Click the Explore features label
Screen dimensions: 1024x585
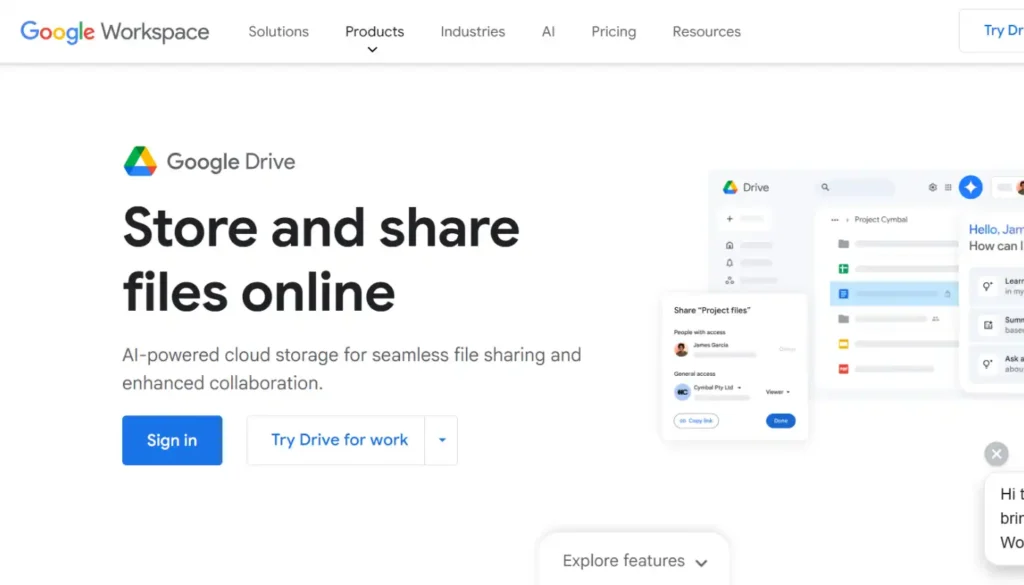click(x=623, y=561)
